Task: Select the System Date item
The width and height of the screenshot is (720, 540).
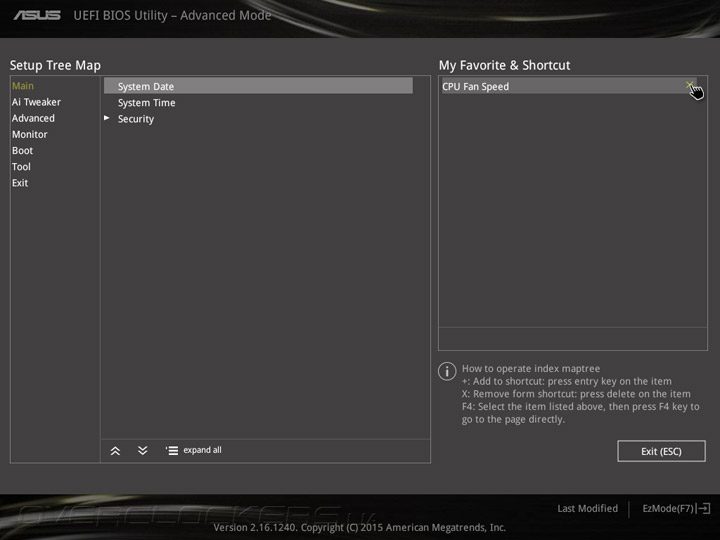Action: [258, 86]
